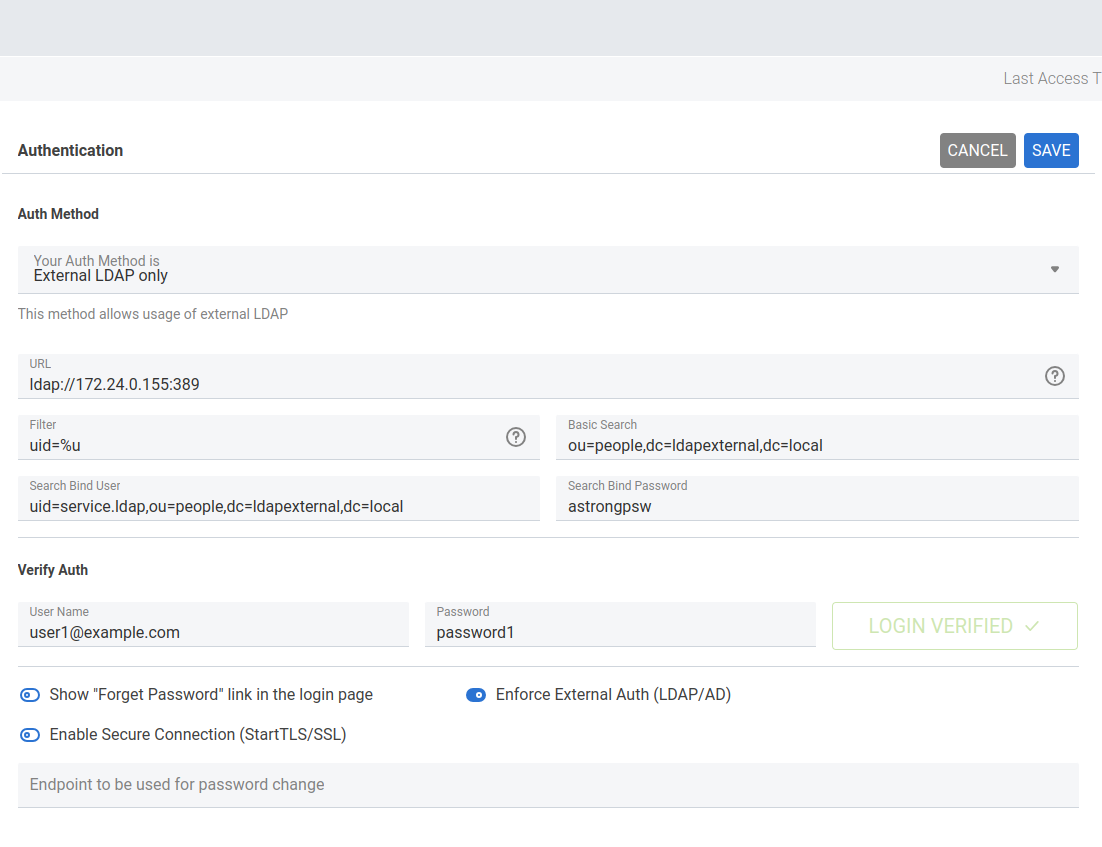Toggle Show "Forget Password" link switch
This screenshot has width=1102, height=847.
(30, 695)
